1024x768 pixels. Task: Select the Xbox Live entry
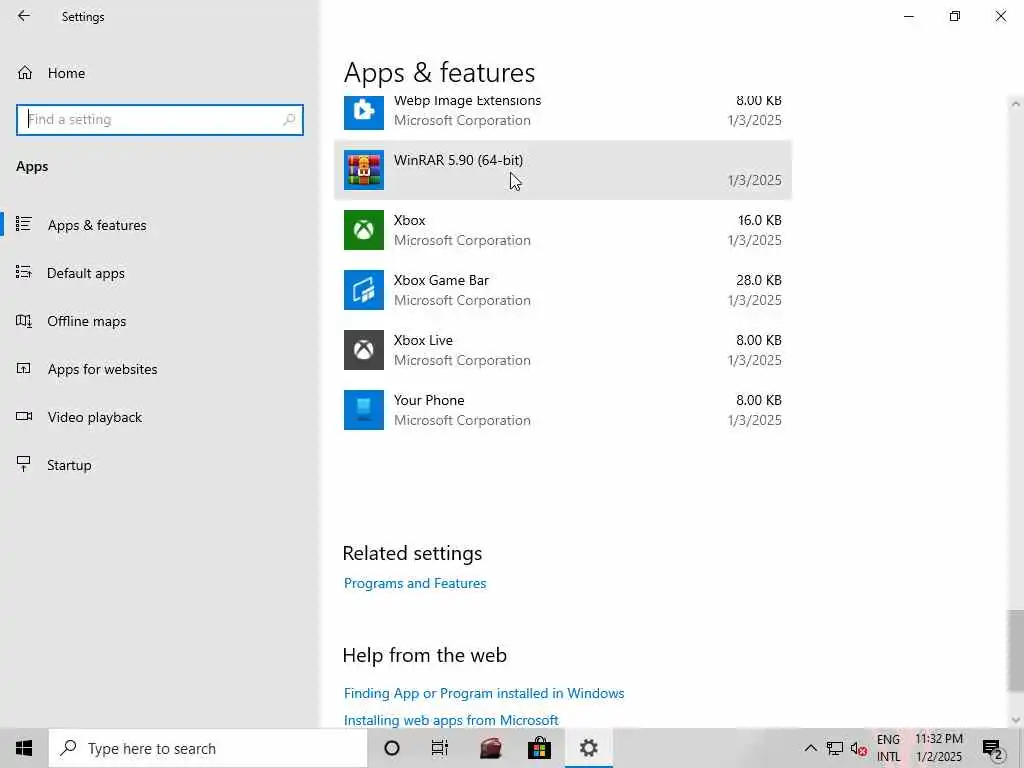click(x=562, y=350)
